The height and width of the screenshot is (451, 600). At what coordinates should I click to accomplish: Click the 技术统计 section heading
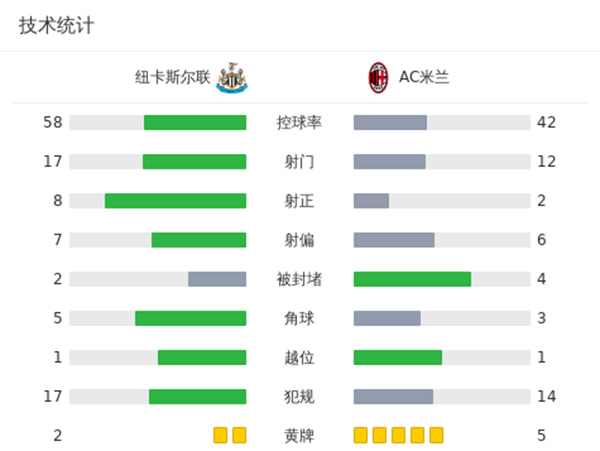click(57, 26)
